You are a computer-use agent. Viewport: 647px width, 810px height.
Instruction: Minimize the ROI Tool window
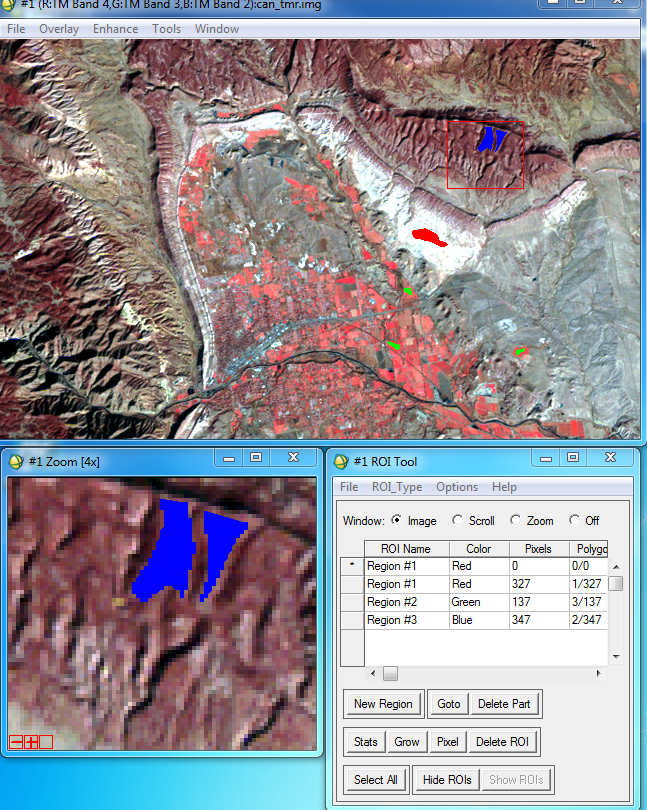pyautogui.click(x=546, y=458)
